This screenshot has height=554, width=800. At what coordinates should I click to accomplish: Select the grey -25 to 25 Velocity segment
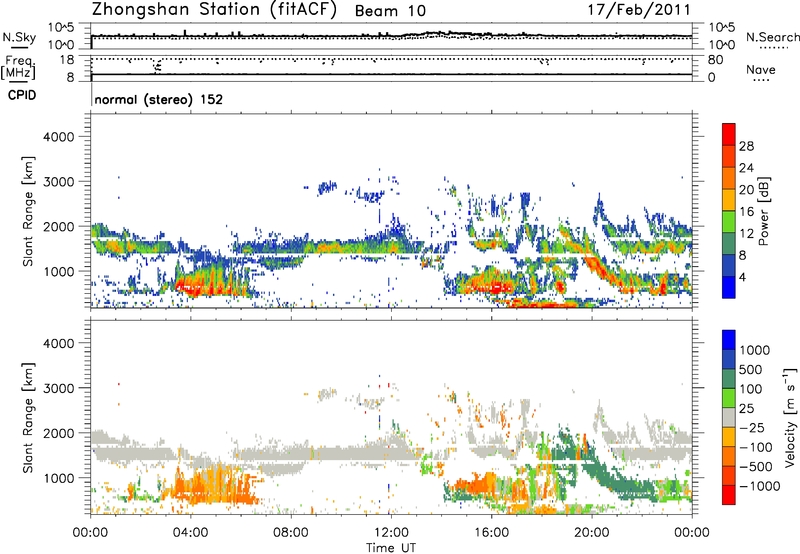tap(729, 417)
